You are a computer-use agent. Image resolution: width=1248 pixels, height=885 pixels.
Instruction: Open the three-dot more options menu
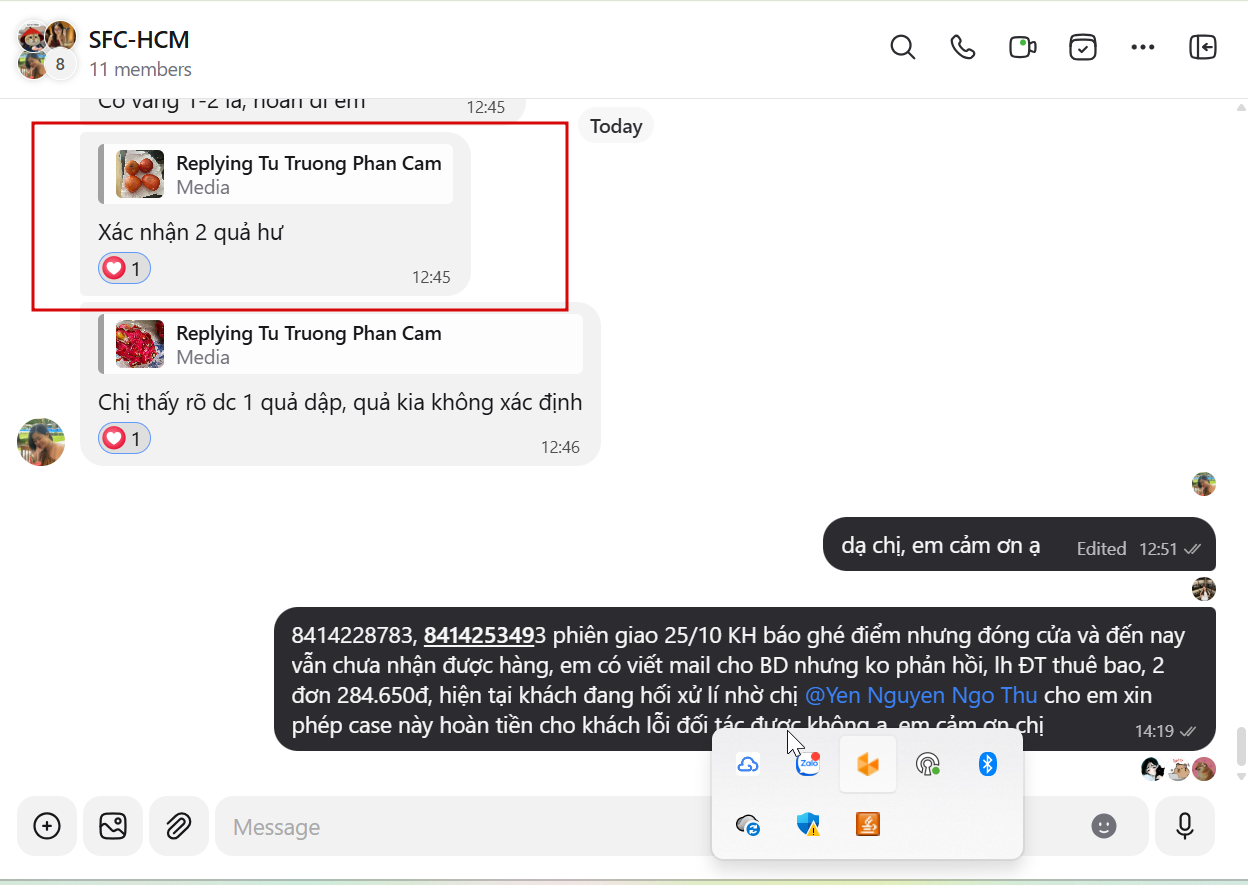tap(1143, 47)
